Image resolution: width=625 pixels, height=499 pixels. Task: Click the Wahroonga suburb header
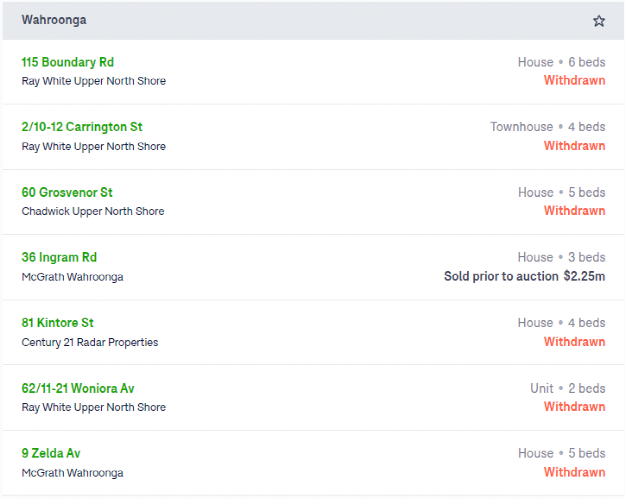(x=54, y=20)
